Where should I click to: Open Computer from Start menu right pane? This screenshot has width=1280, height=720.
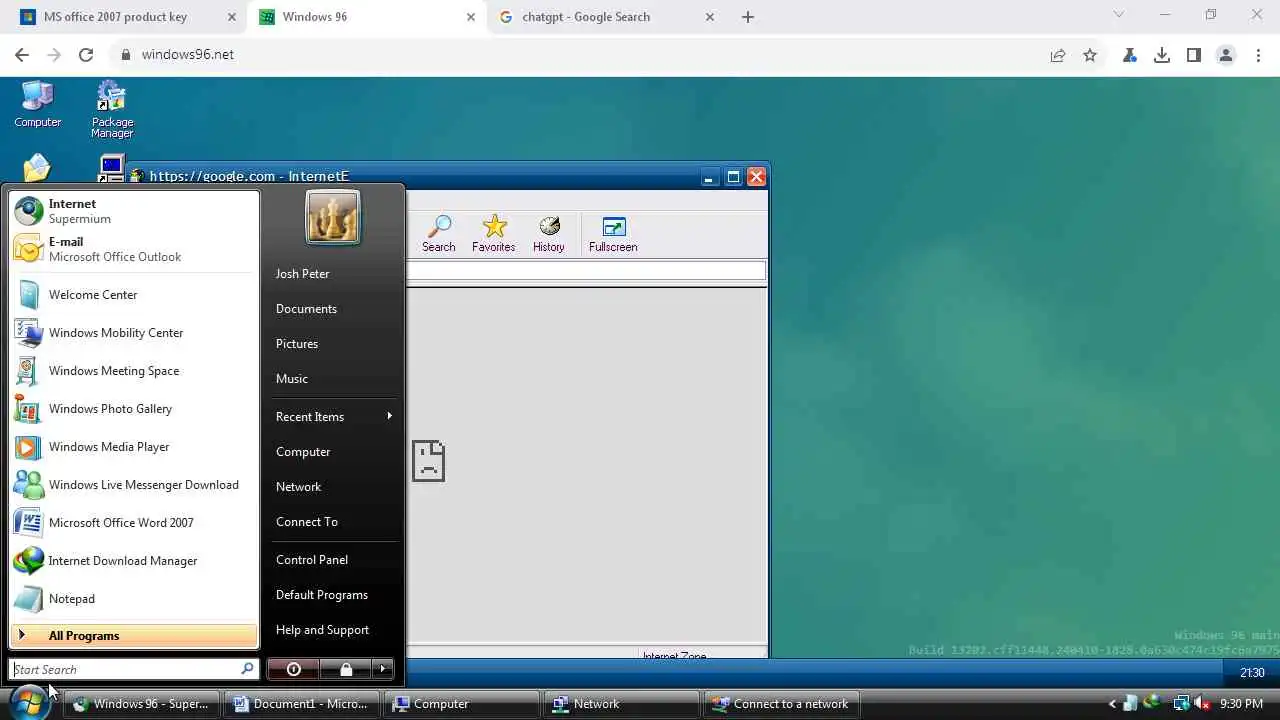[303, 452]
